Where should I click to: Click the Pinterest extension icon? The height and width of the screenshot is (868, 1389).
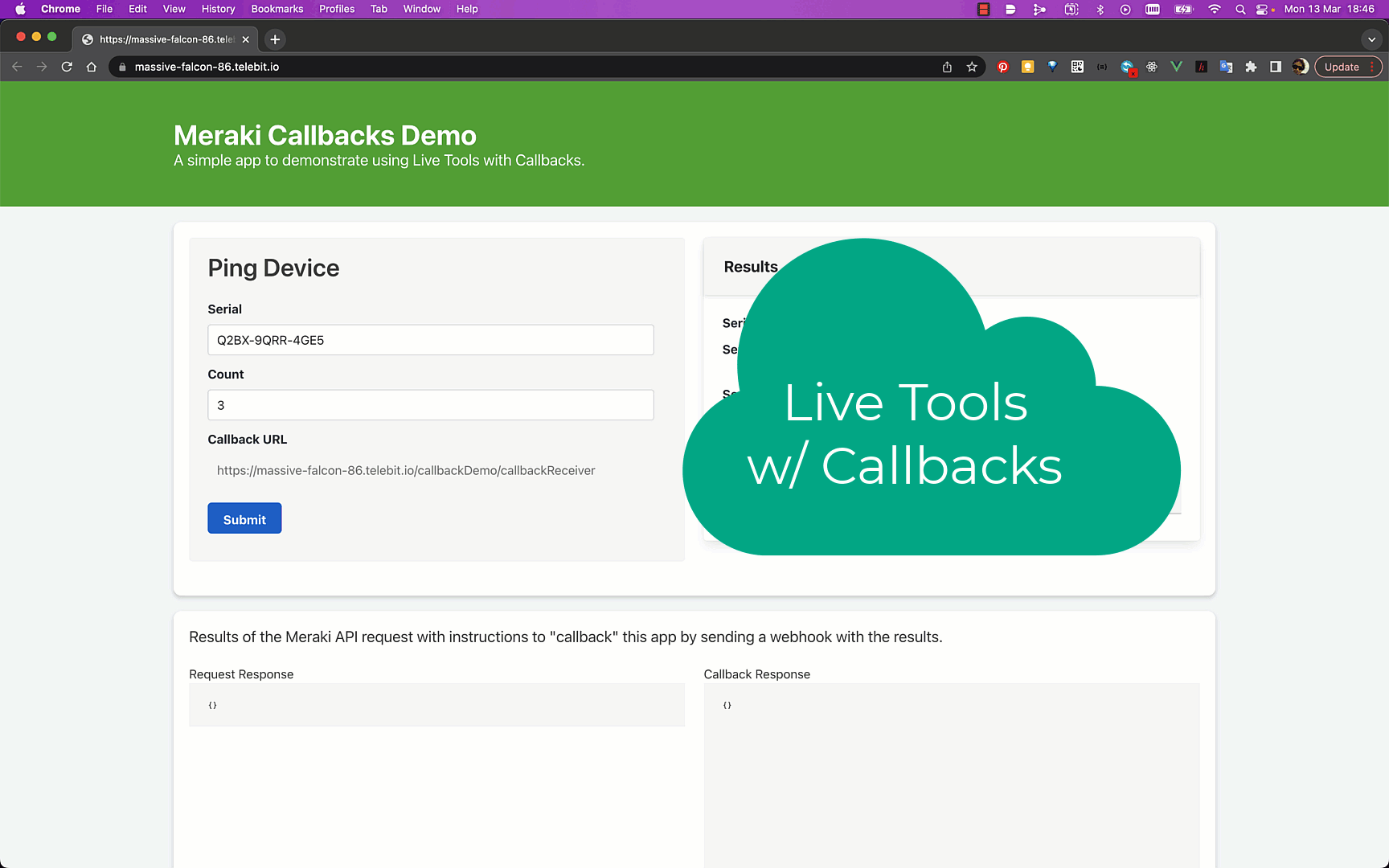pos(1003,67)
